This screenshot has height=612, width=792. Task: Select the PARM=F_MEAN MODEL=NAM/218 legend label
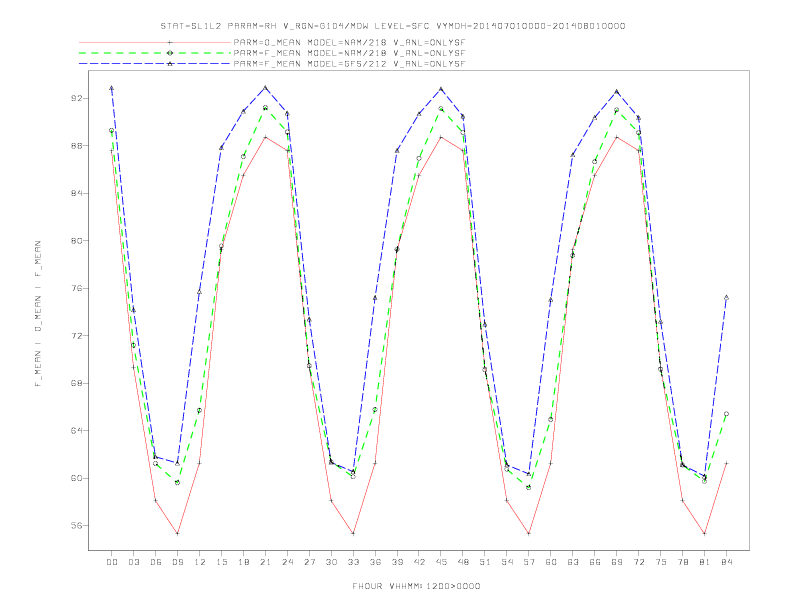(349, 53)
